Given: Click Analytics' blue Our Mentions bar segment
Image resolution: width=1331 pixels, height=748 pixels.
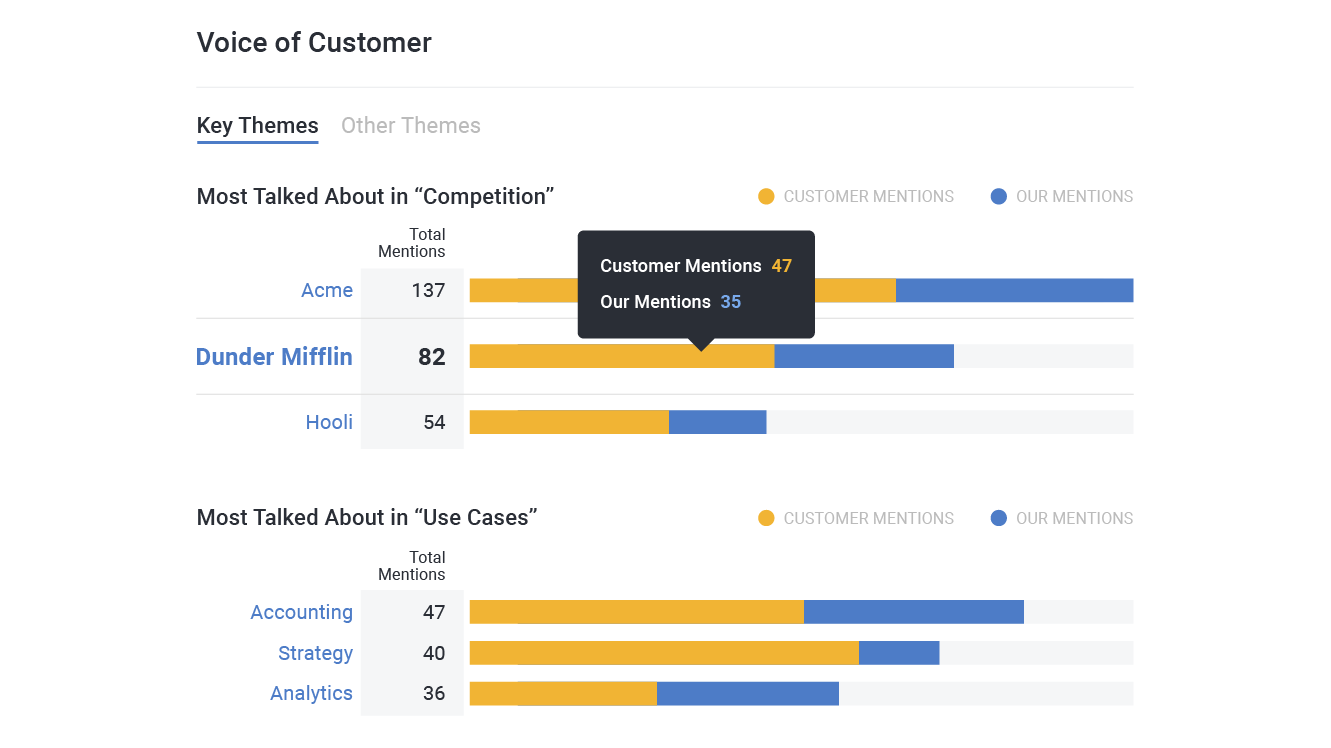Looking at the screenshot, I should pos(747,694).
